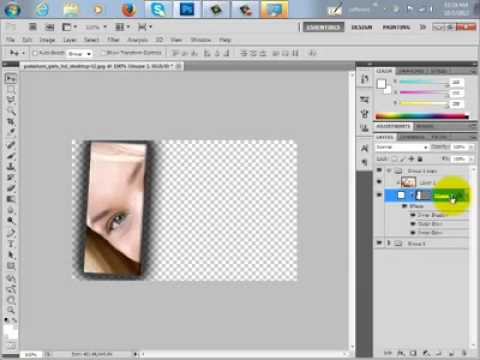
Task: Open Firefox from the Windows taskbar
Action: [129, 9]
